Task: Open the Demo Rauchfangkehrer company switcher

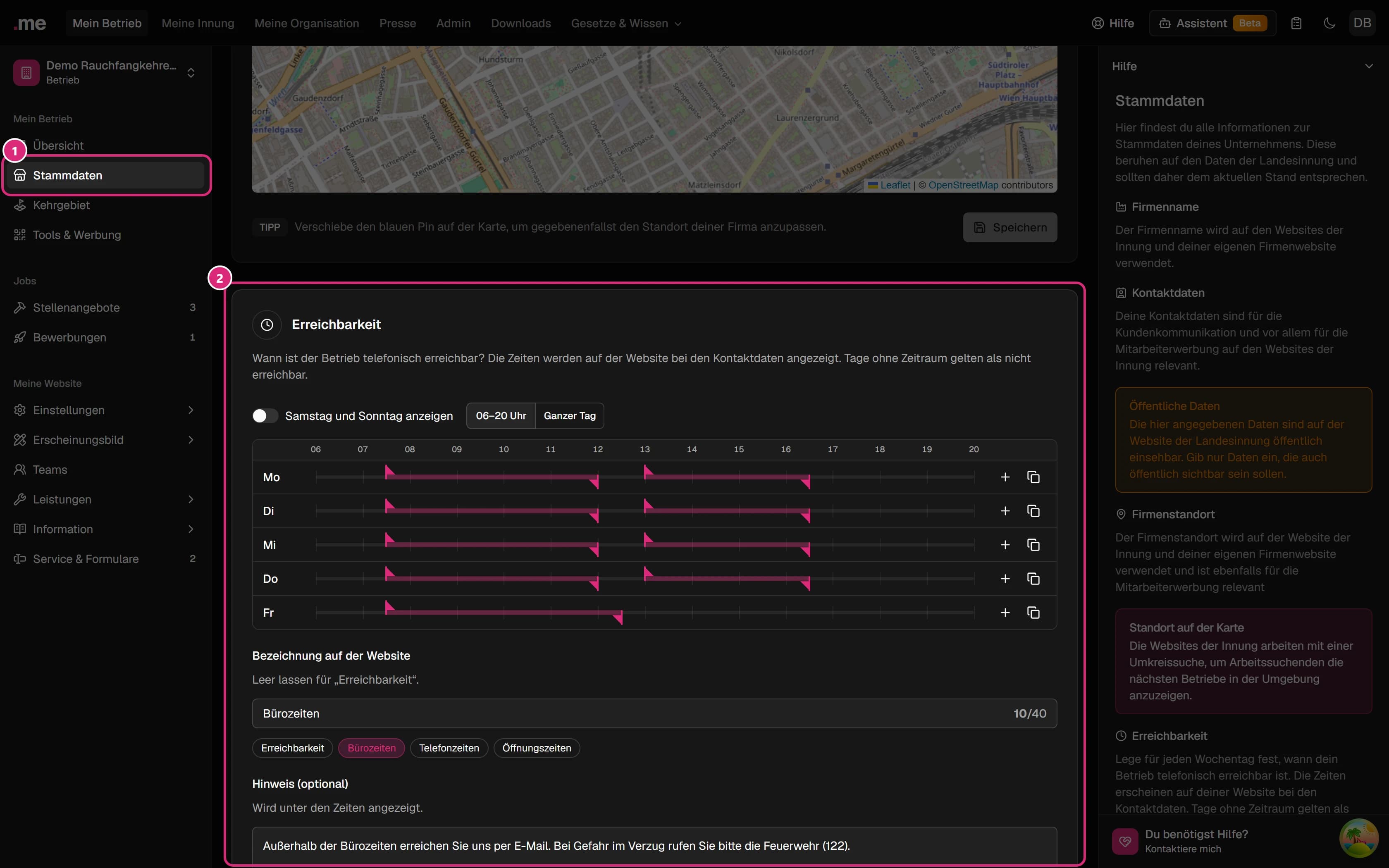Action: click(x=105, y=72)
